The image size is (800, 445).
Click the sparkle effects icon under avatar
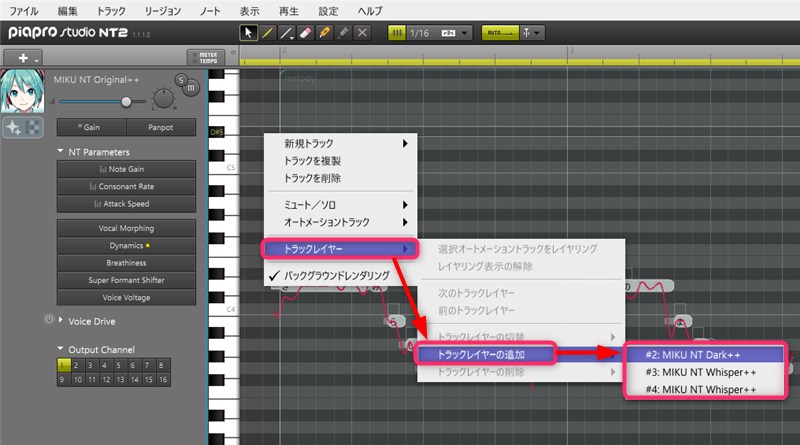point(13,128)
